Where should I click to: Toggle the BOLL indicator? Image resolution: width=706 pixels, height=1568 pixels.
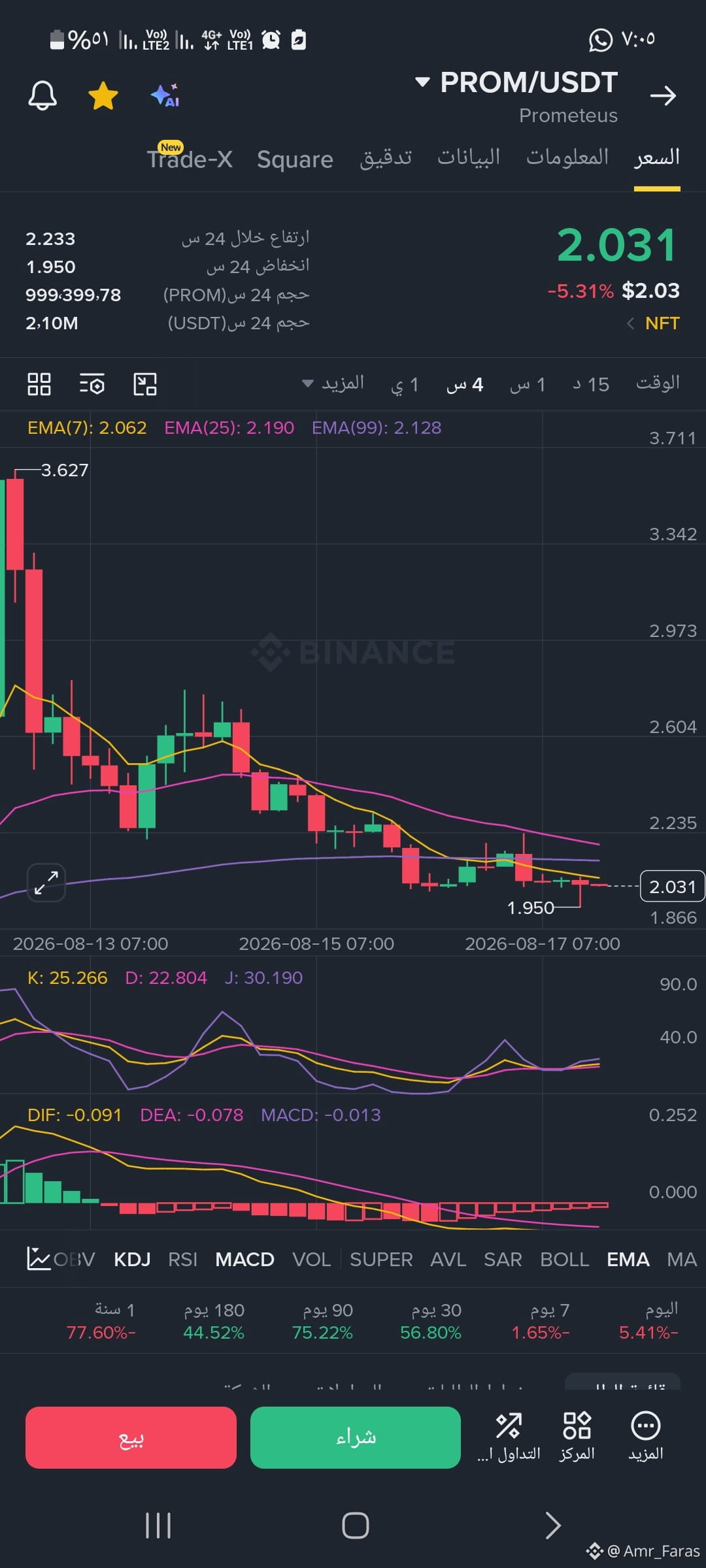pos(565,1259)
